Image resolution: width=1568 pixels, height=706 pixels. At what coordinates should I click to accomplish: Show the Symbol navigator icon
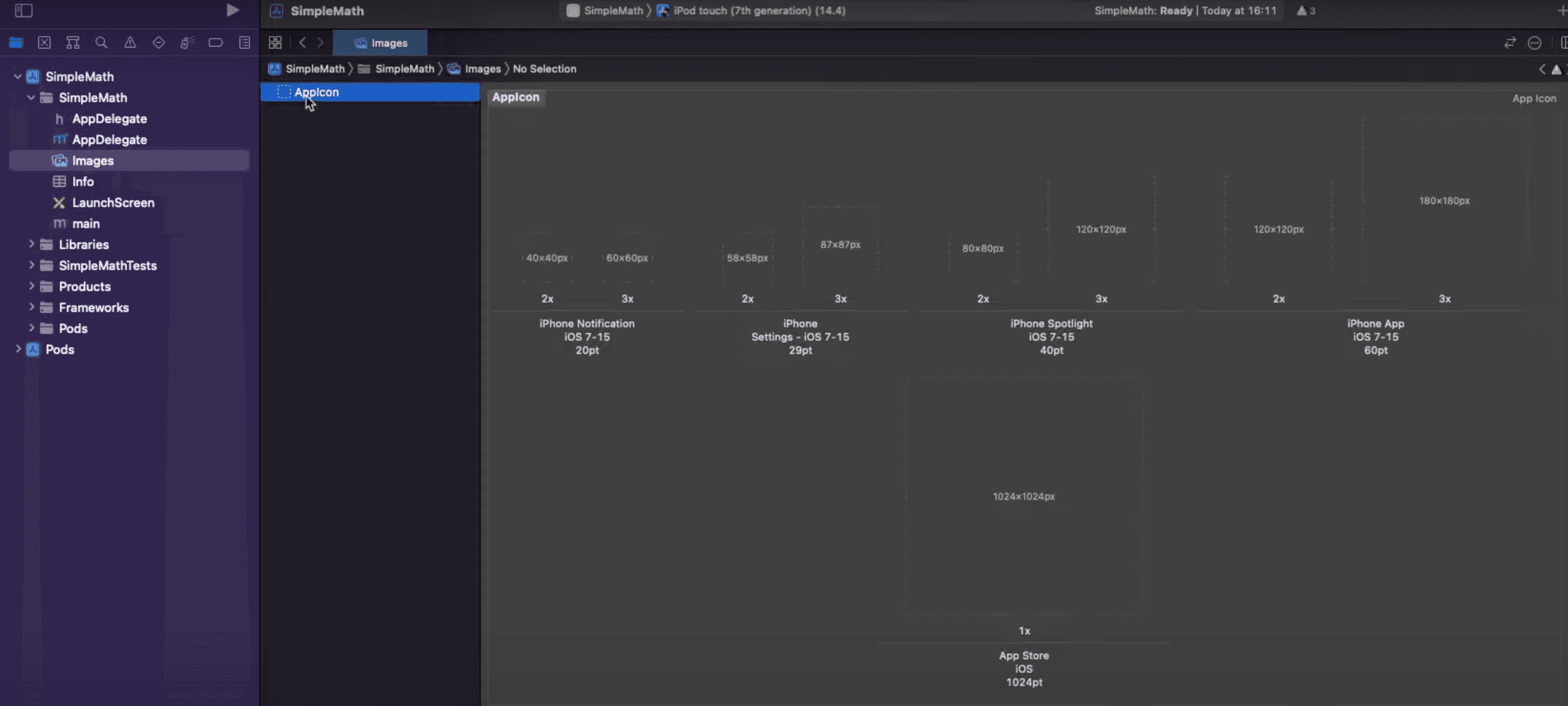pyautogui.click(x=72, y=43)
